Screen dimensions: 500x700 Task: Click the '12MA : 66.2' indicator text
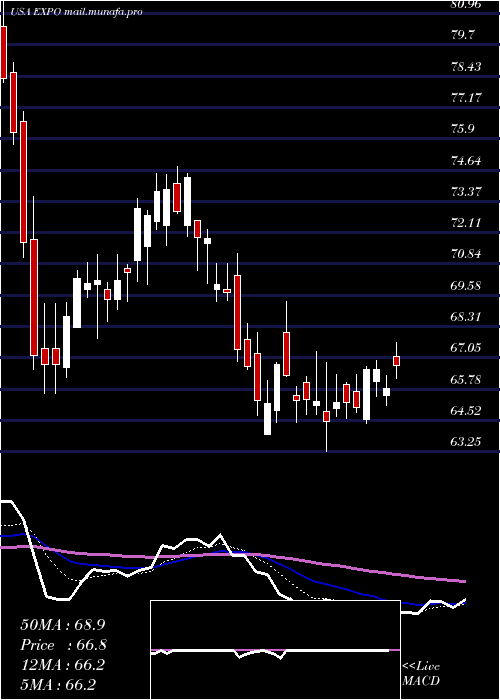click(62, 665)
